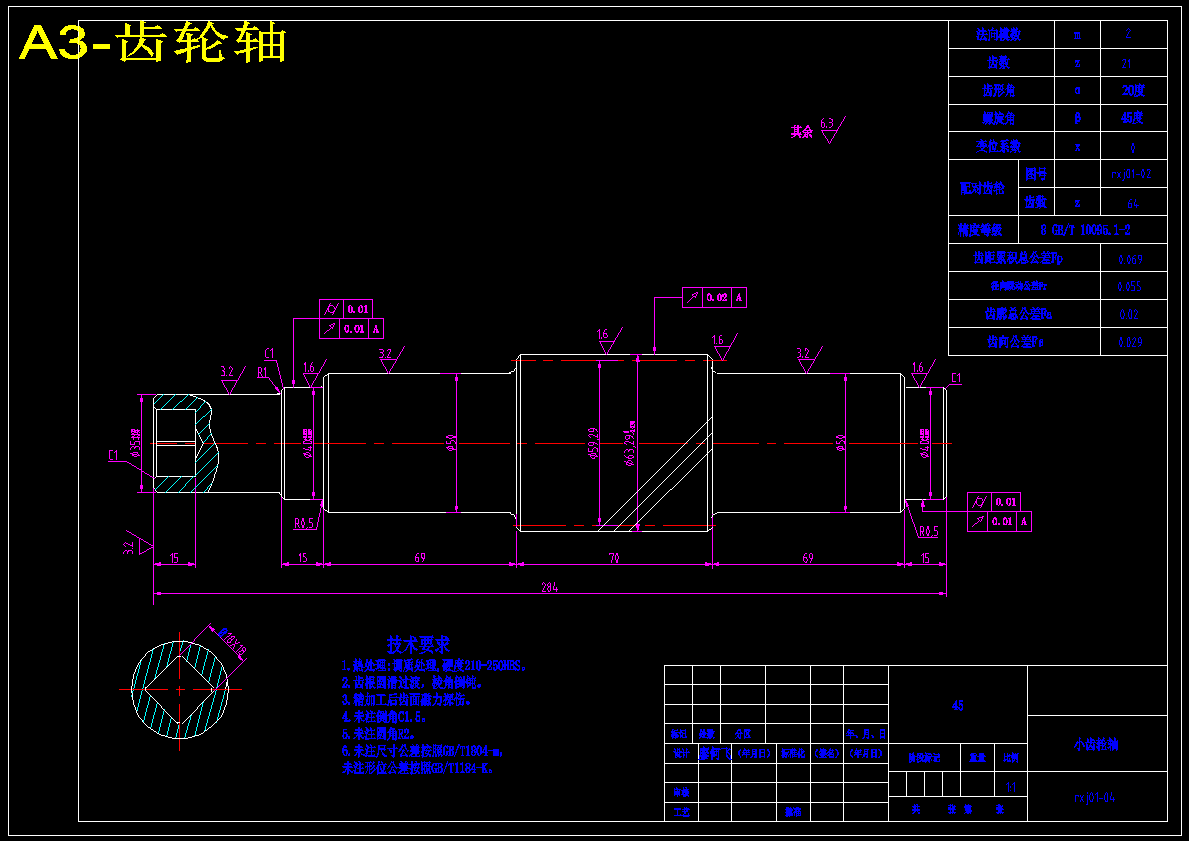The height and width of the screenshot is (841, 1189).
Task: Select the scale value '1:1'
Action: point(1011,789)
